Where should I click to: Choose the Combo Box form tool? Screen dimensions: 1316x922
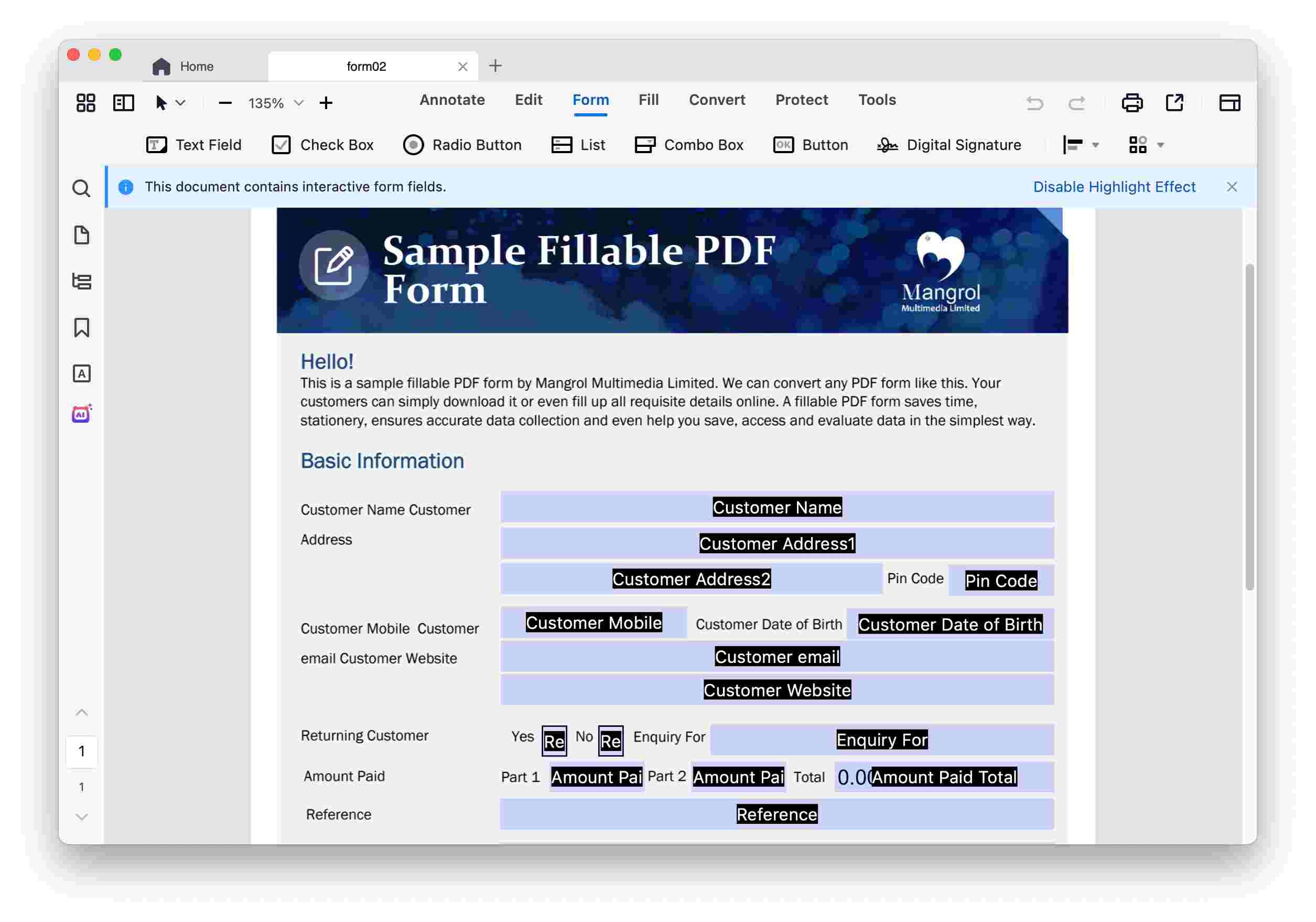(689, 145)
